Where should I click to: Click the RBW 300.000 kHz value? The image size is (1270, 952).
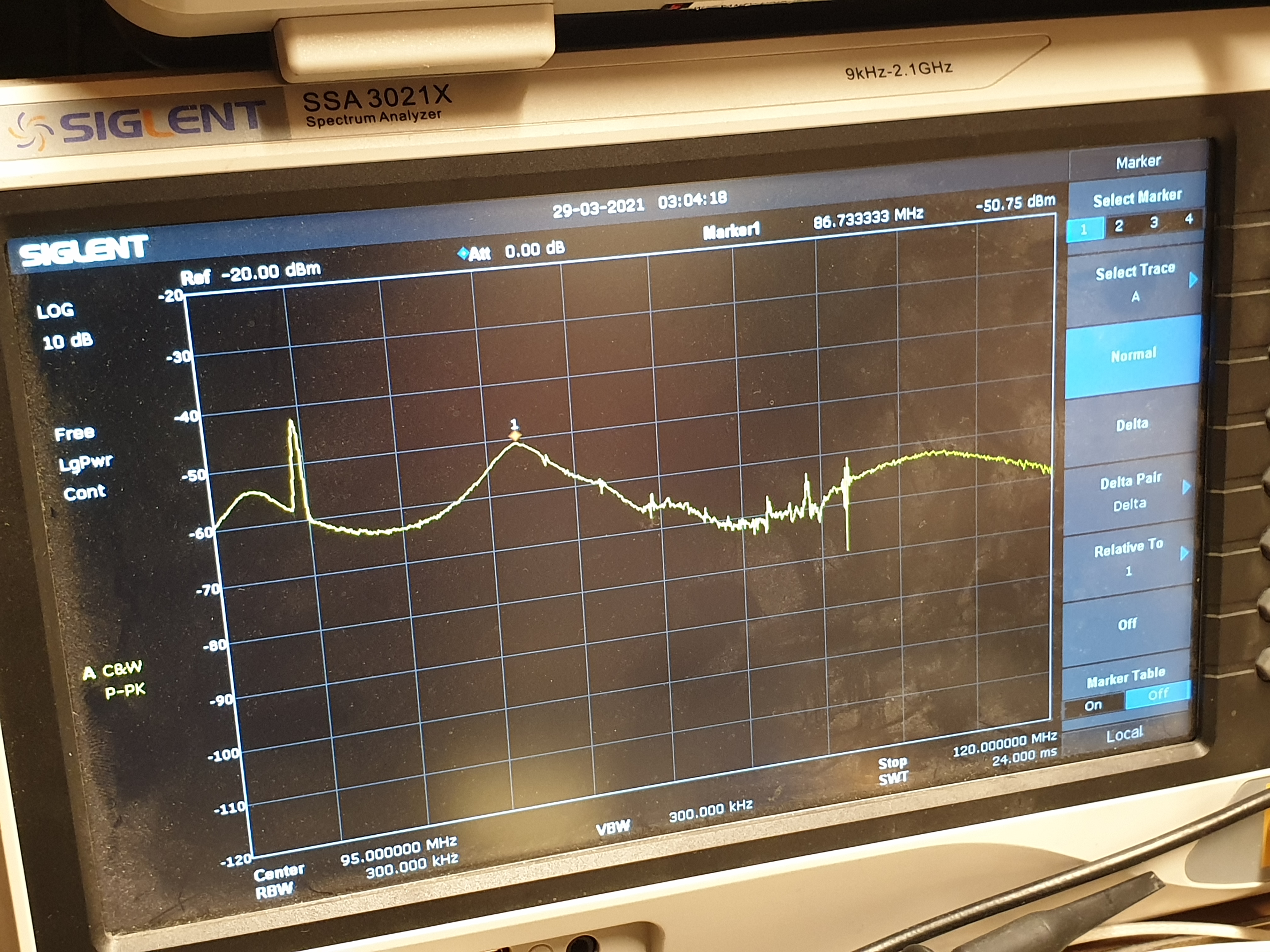(412, 865)
